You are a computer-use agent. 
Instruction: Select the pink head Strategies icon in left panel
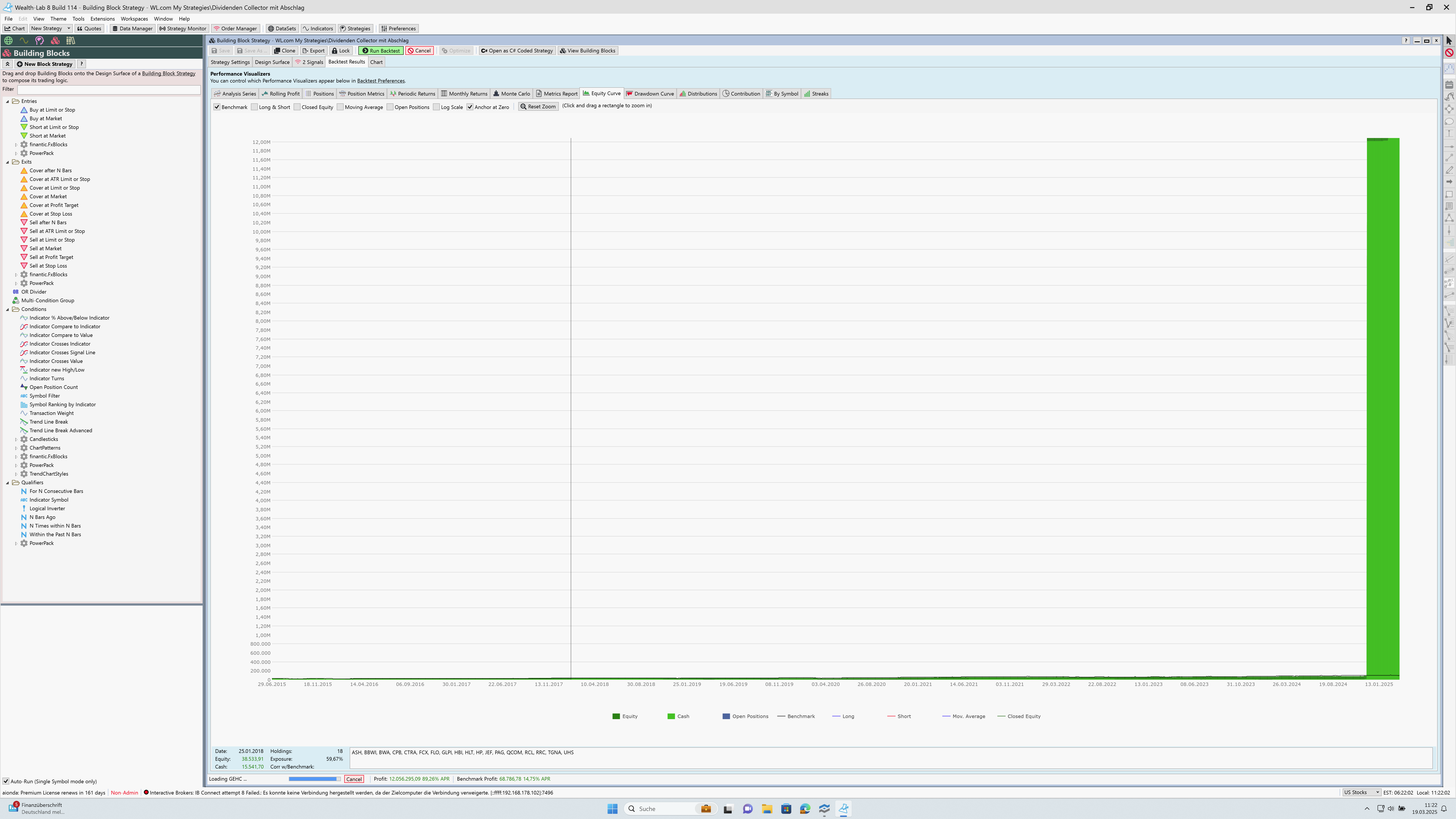pos(40,41)
